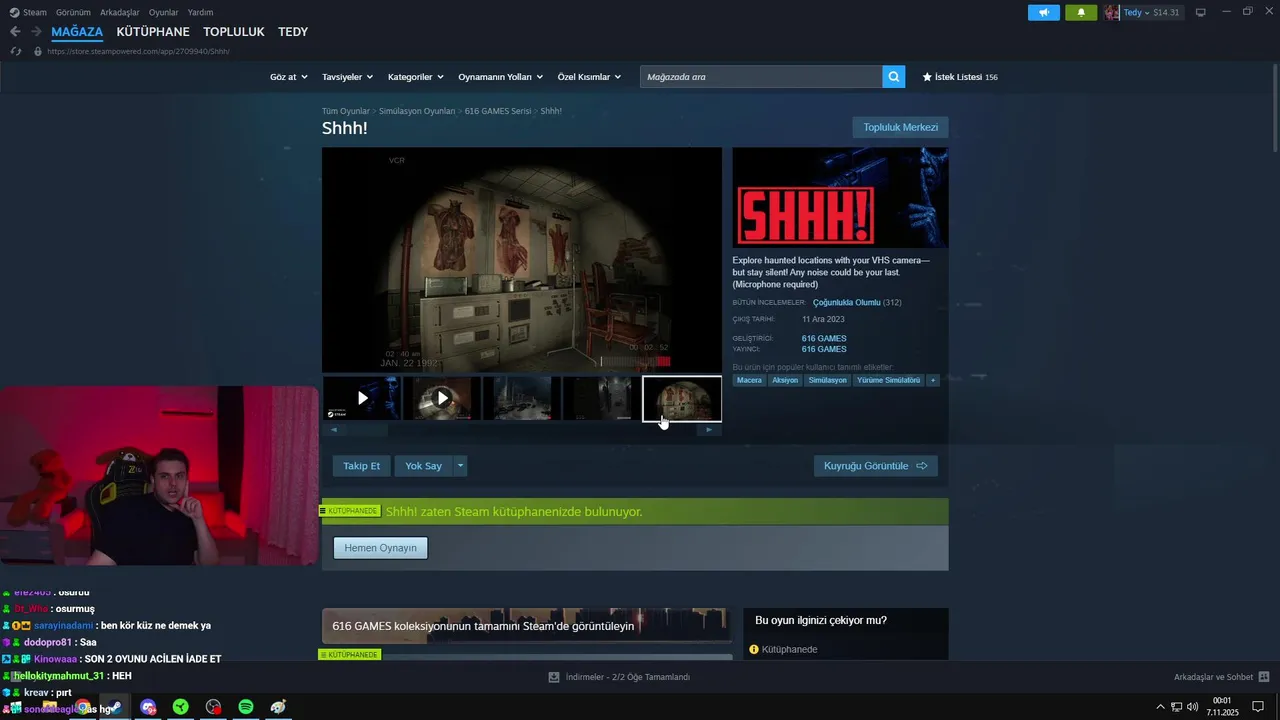
Task: Click the 616 GAMES Serisi breadcrumb
Action: [x=498, y=111]
